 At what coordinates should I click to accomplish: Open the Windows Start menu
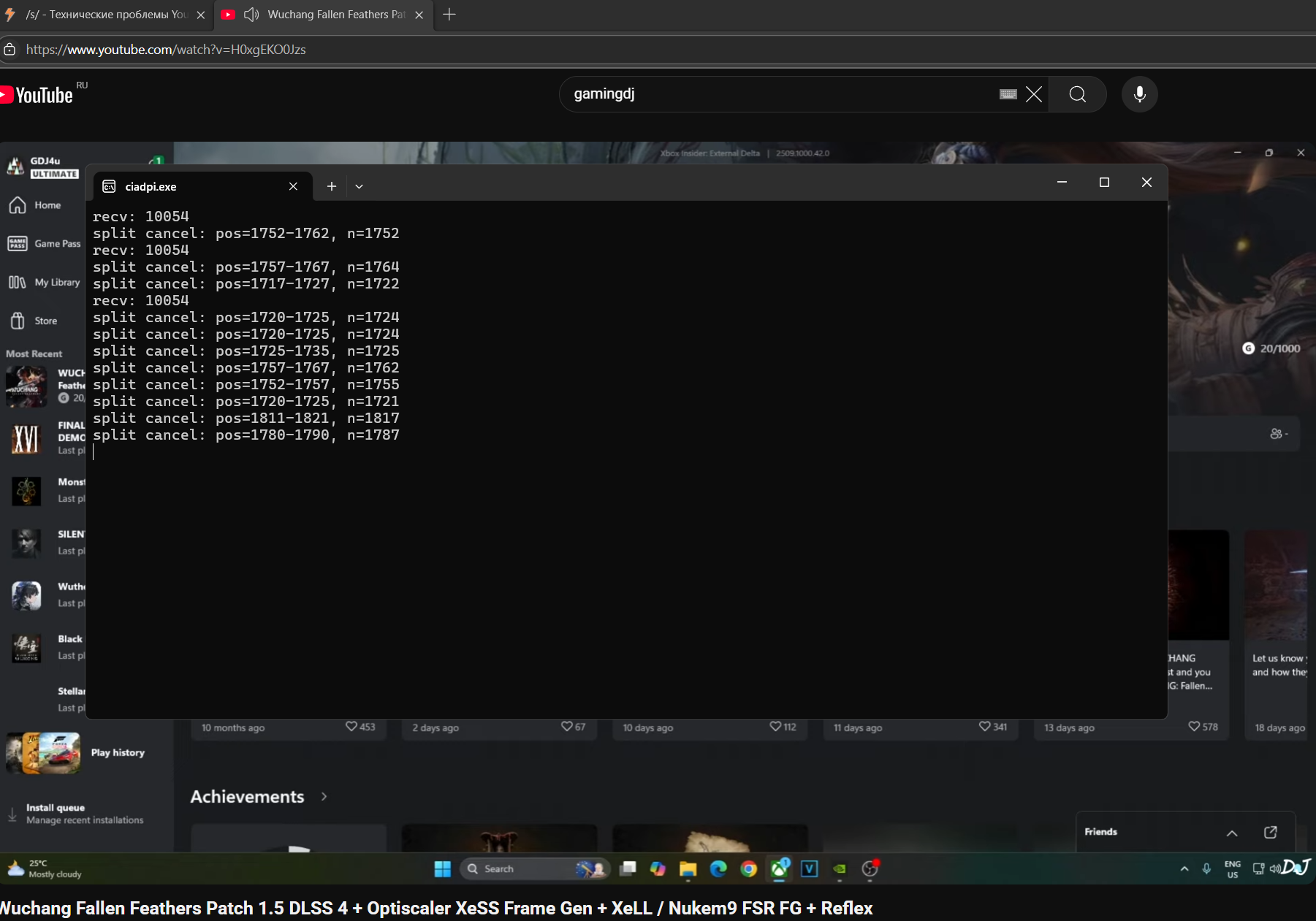pyautogui.click(x=443, y=868)
